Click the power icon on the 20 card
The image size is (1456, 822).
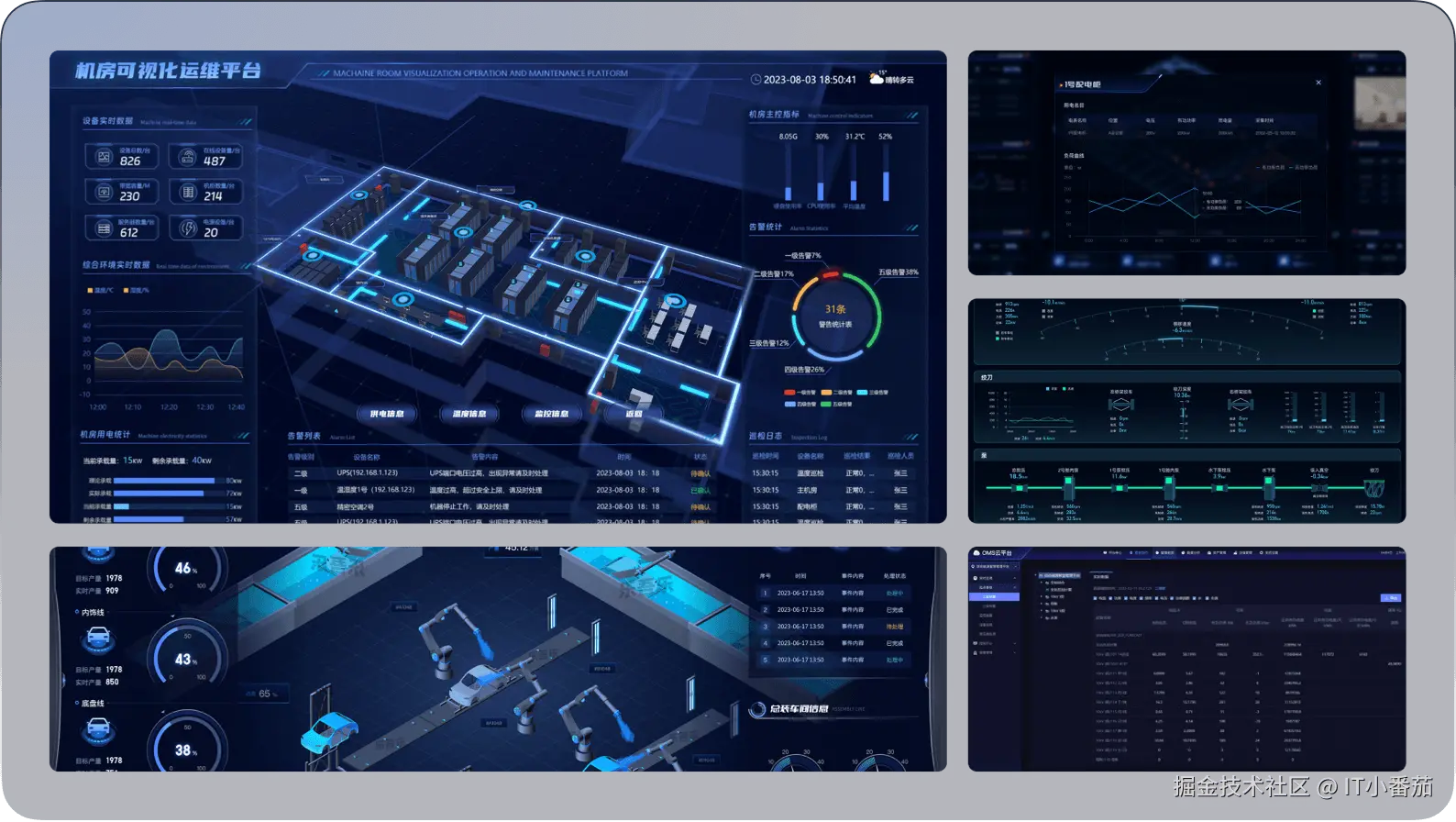[188, 228]
